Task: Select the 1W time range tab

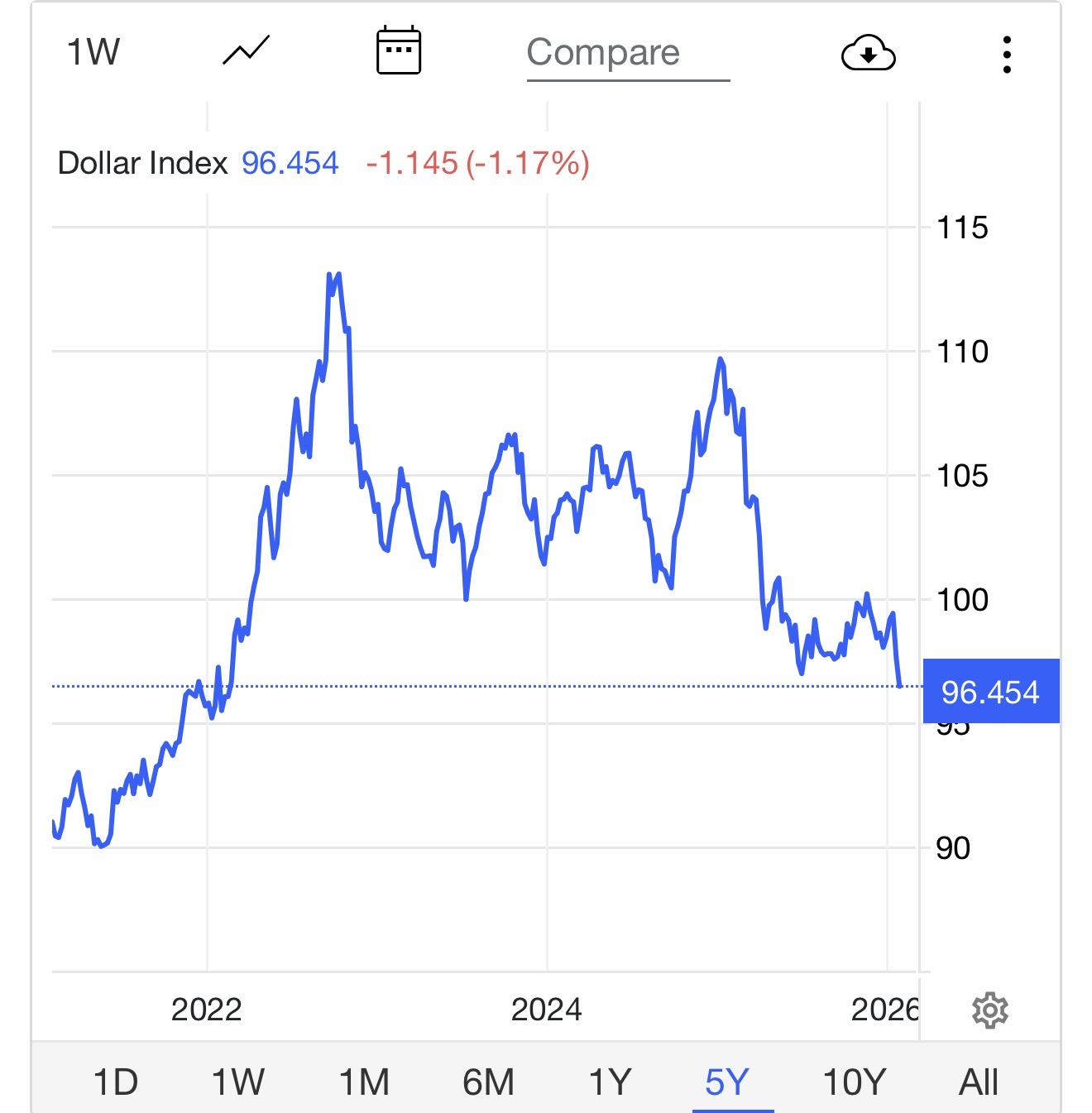Action: coord(238,1082)
